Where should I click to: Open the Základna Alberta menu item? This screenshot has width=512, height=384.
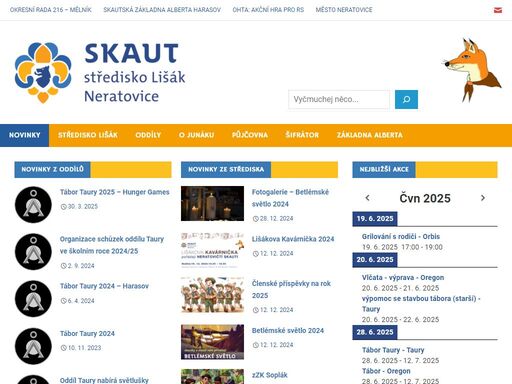(370, 135)
